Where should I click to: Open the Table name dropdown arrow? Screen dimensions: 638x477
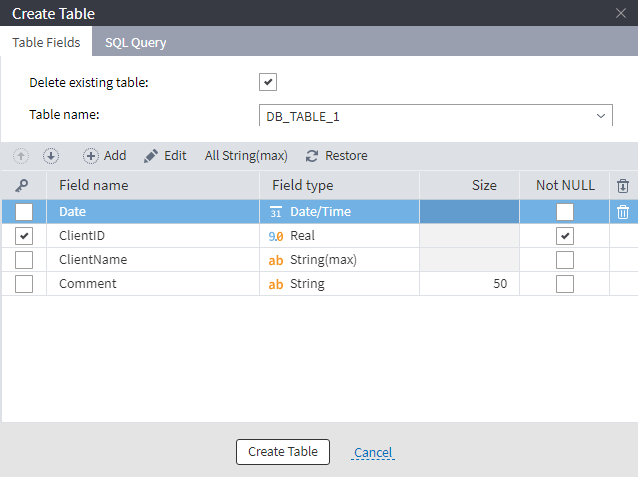pos(601,116)
